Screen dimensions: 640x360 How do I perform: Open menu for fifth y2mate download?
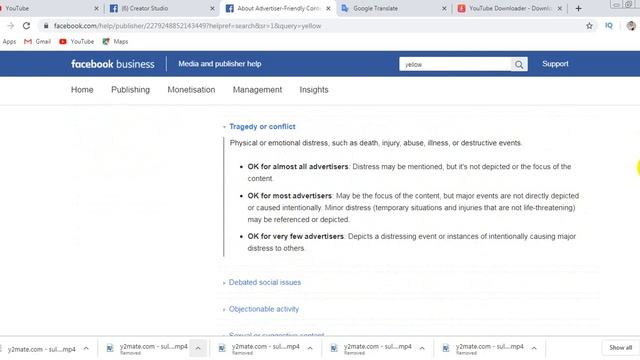[534, 349]
